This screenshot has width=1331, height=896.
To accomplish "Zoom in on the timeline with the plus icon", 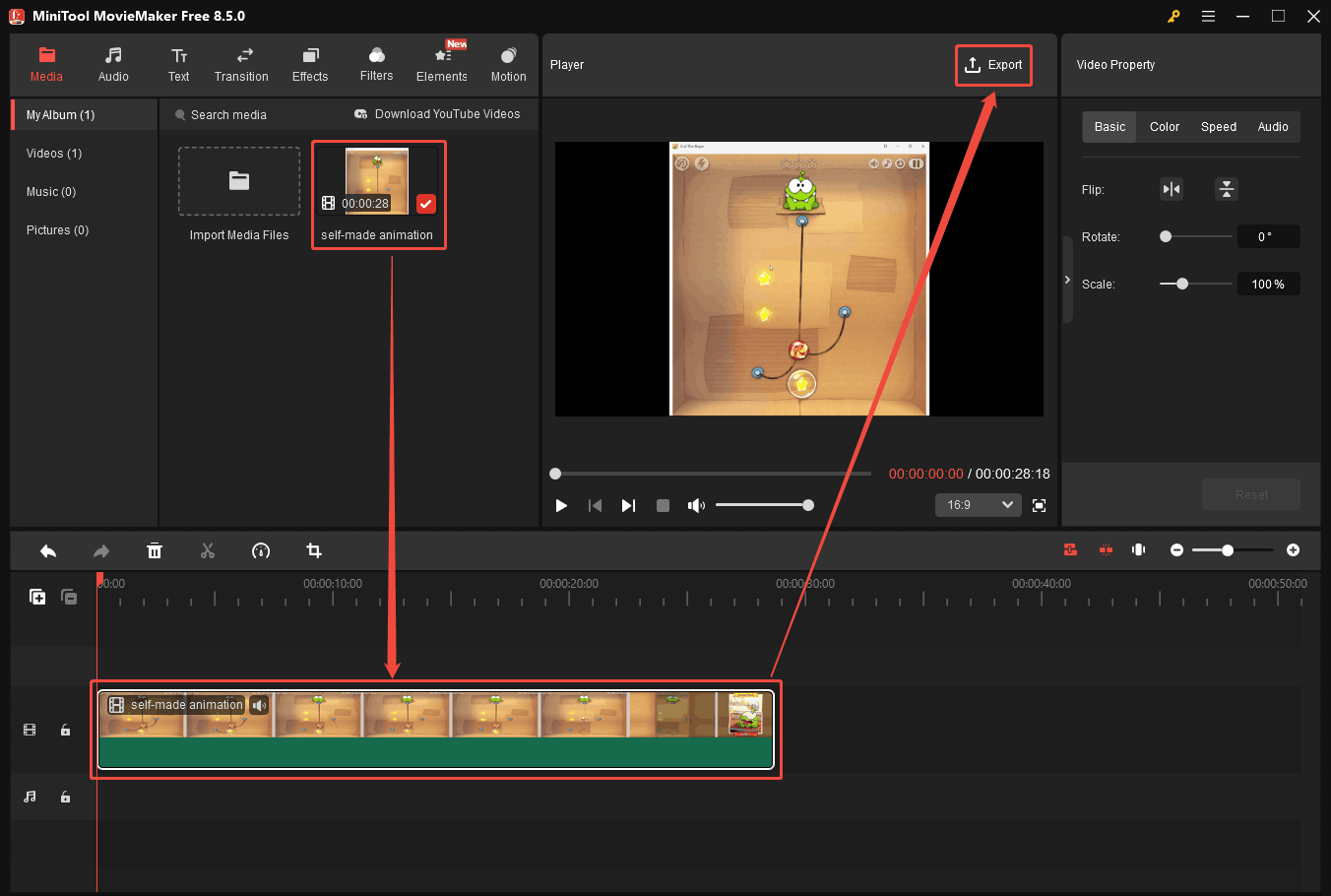I will tap(1293, 550).
